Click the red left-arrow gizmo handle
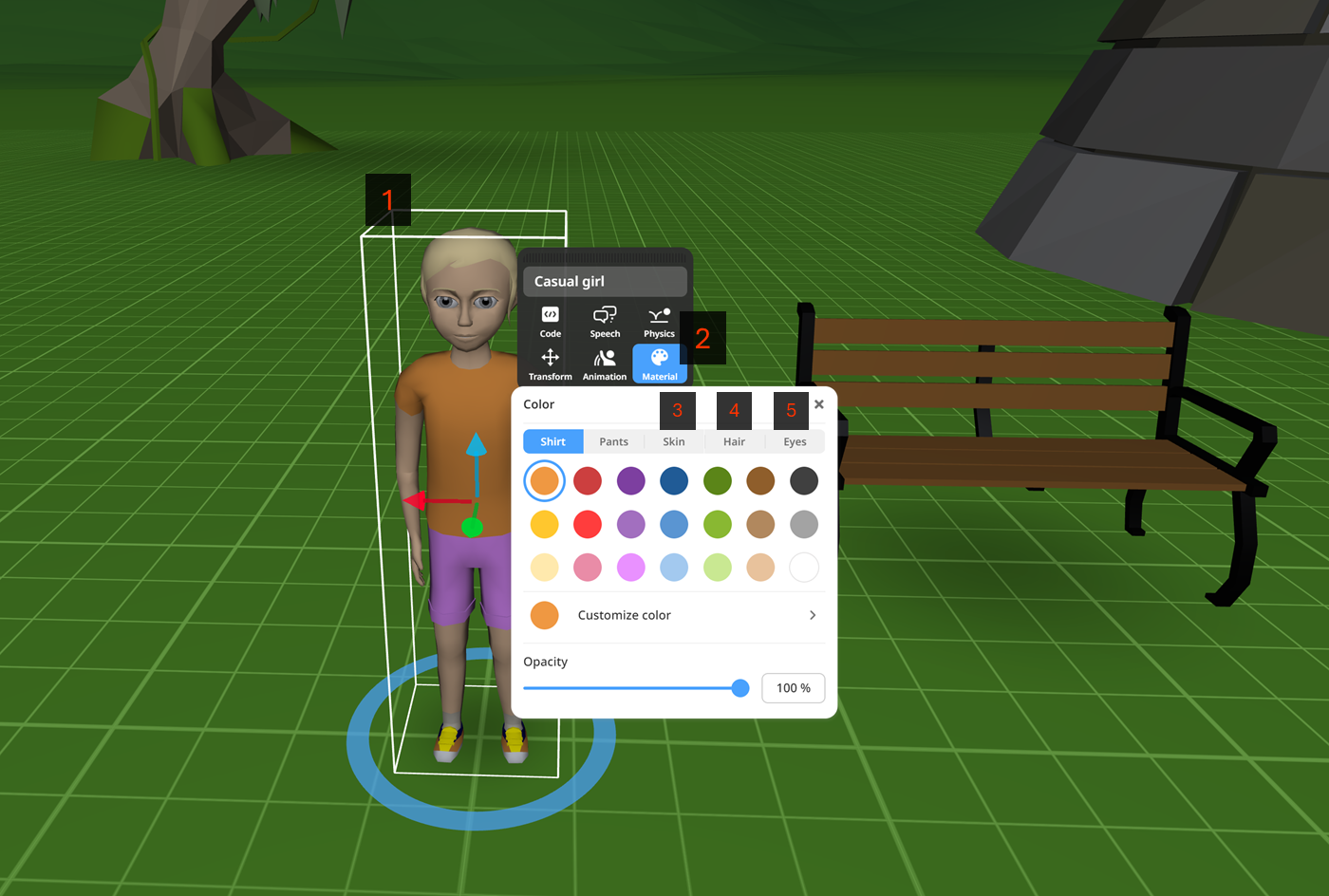 (416, 500)
